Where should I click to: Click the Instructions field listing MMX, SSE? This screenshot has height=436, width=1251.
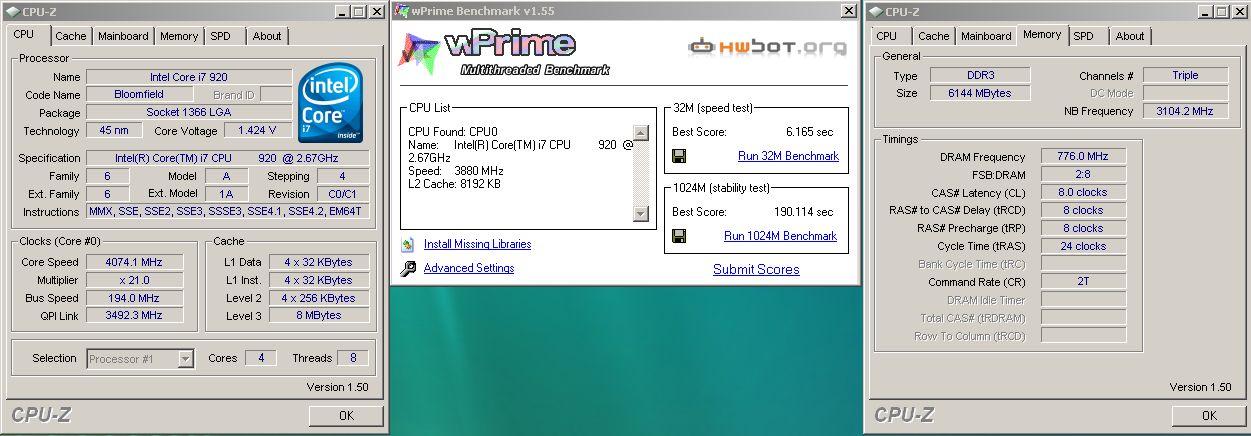228,212
